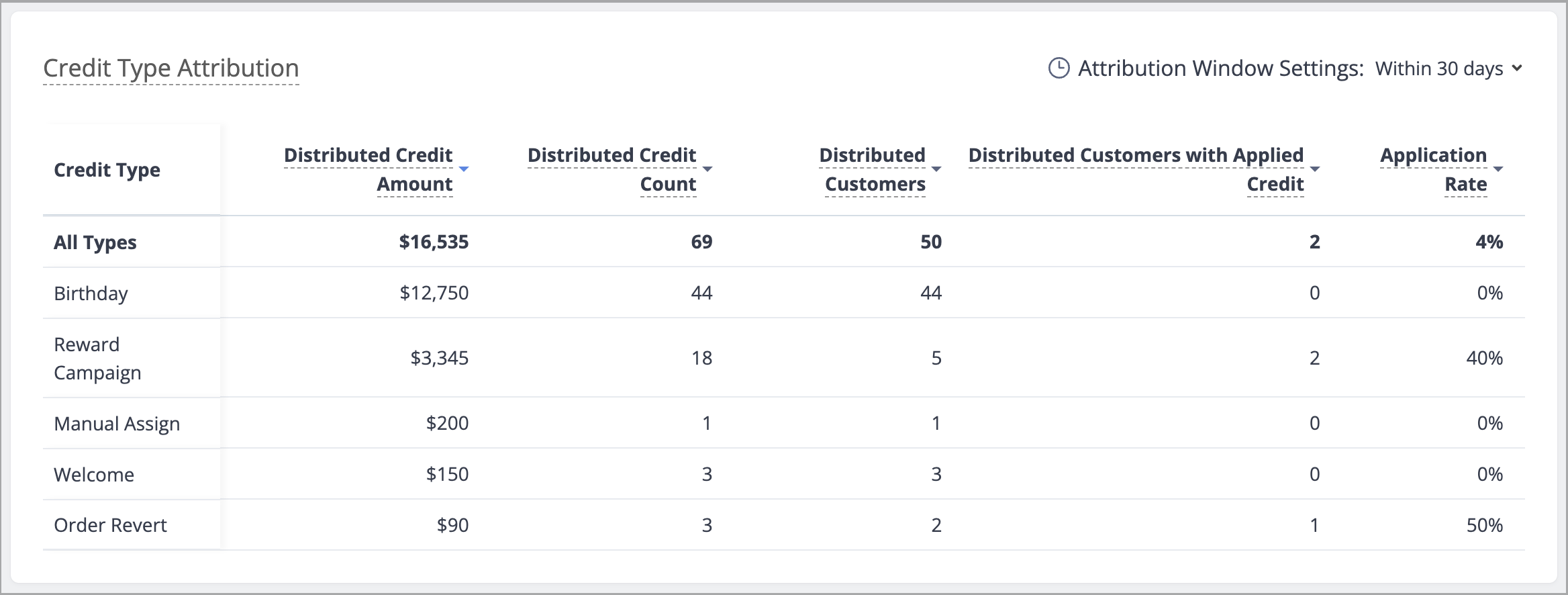Click the Credit Type Attribution heading
This screenshot has height=595, width=1568.
pyautogui.click(x=171, y=68)
